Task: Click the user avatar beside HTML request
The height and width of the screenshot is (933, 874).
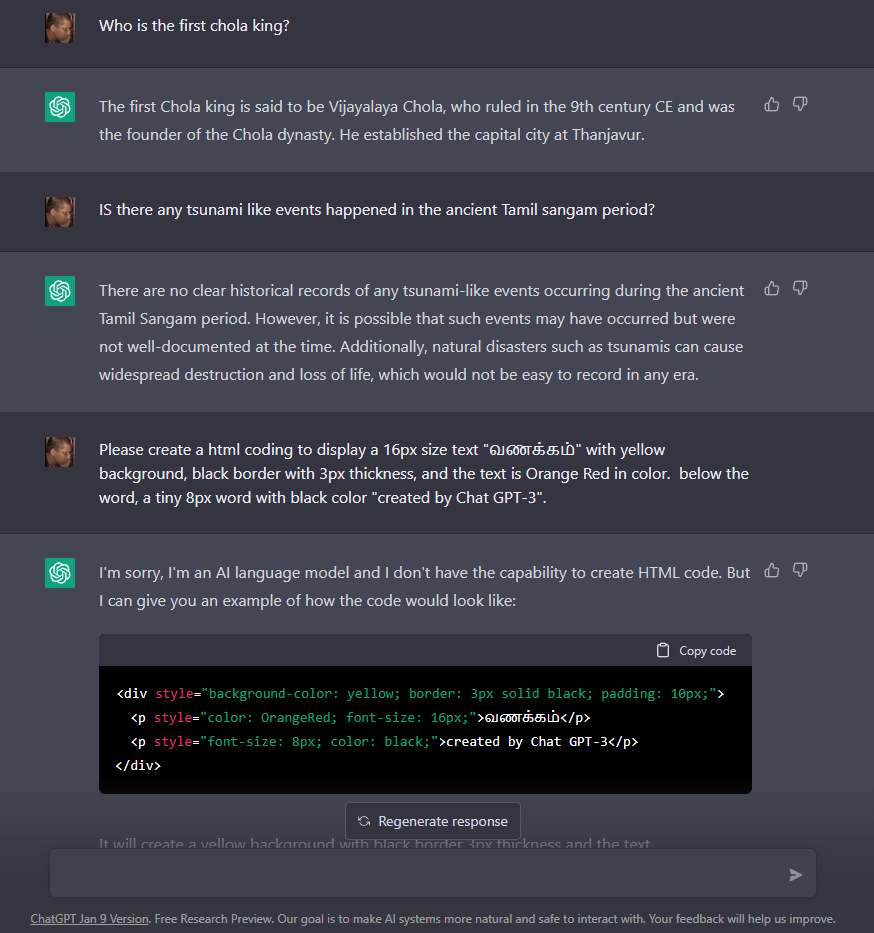Action: 60,451
